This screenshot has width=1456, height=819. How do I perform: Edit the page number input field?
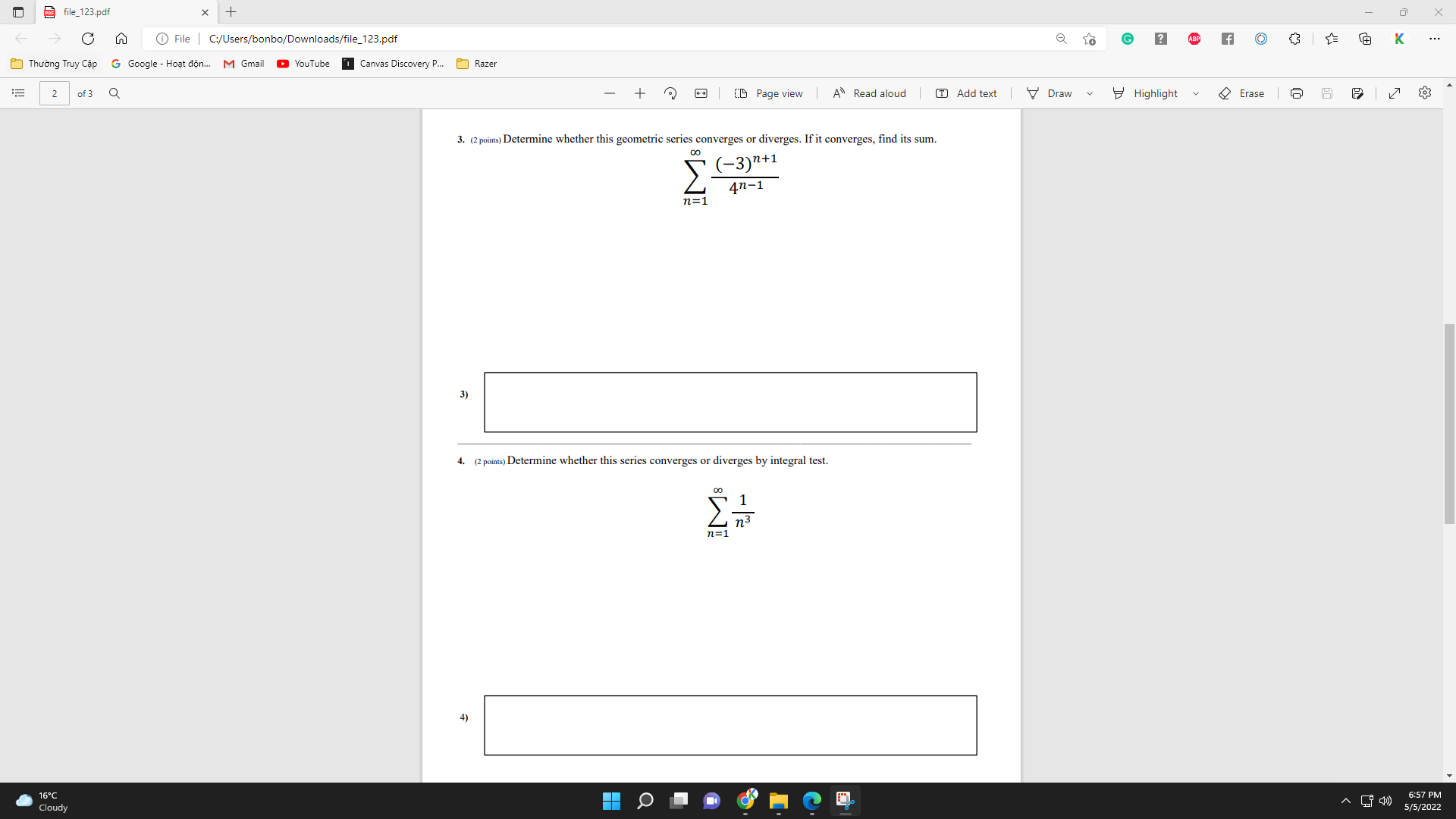(54, 93)
